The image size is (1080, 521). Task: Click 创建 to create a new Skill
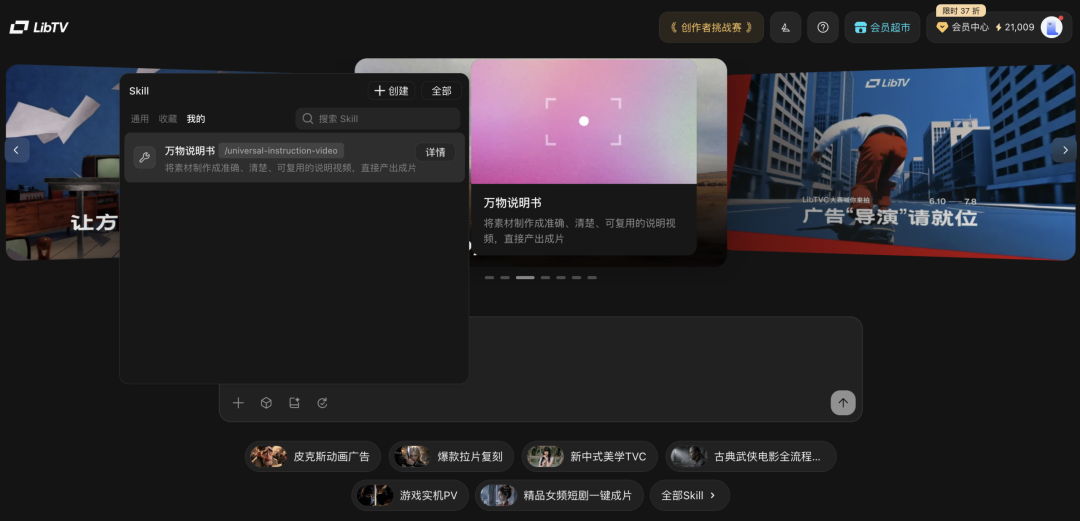pos(391,91)
